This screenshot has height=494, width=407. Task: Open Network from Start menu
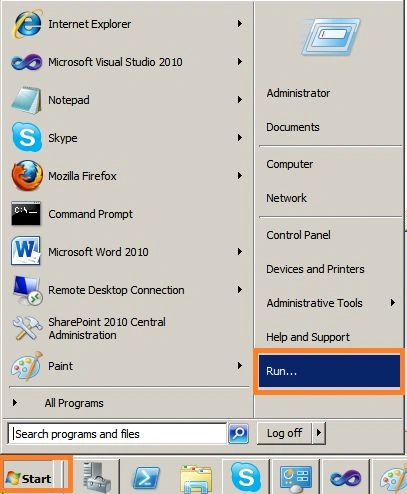(286, 198)
